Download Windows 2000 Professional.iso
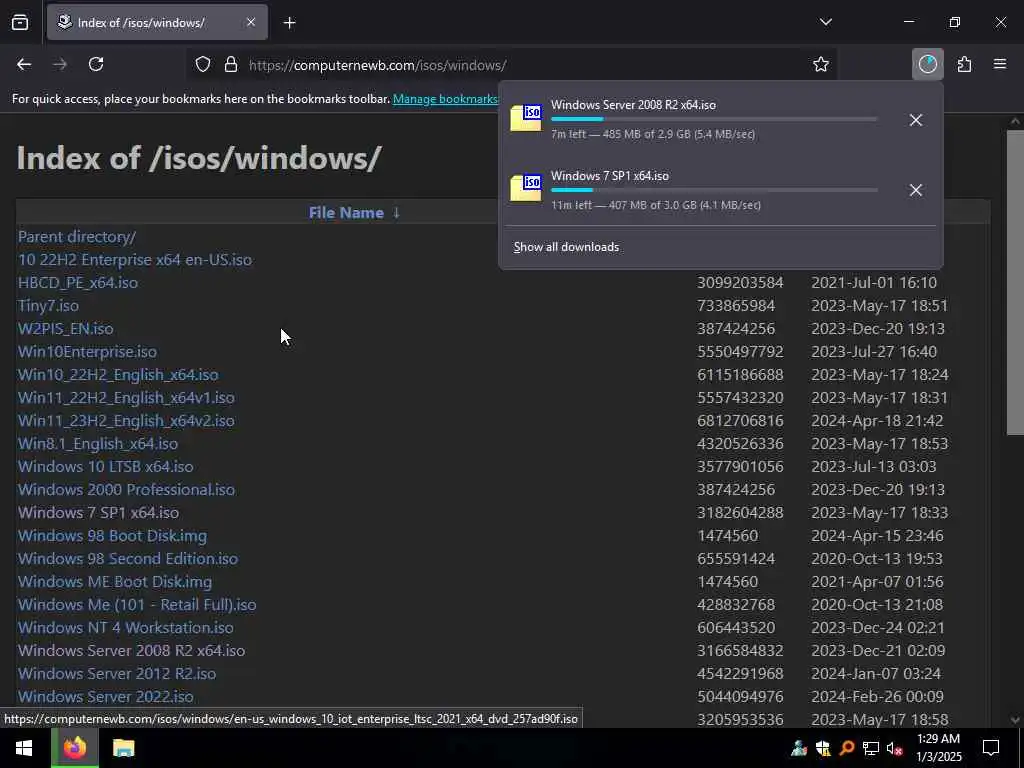Viewport: 1024px width, 768px height. coord(126,490)
